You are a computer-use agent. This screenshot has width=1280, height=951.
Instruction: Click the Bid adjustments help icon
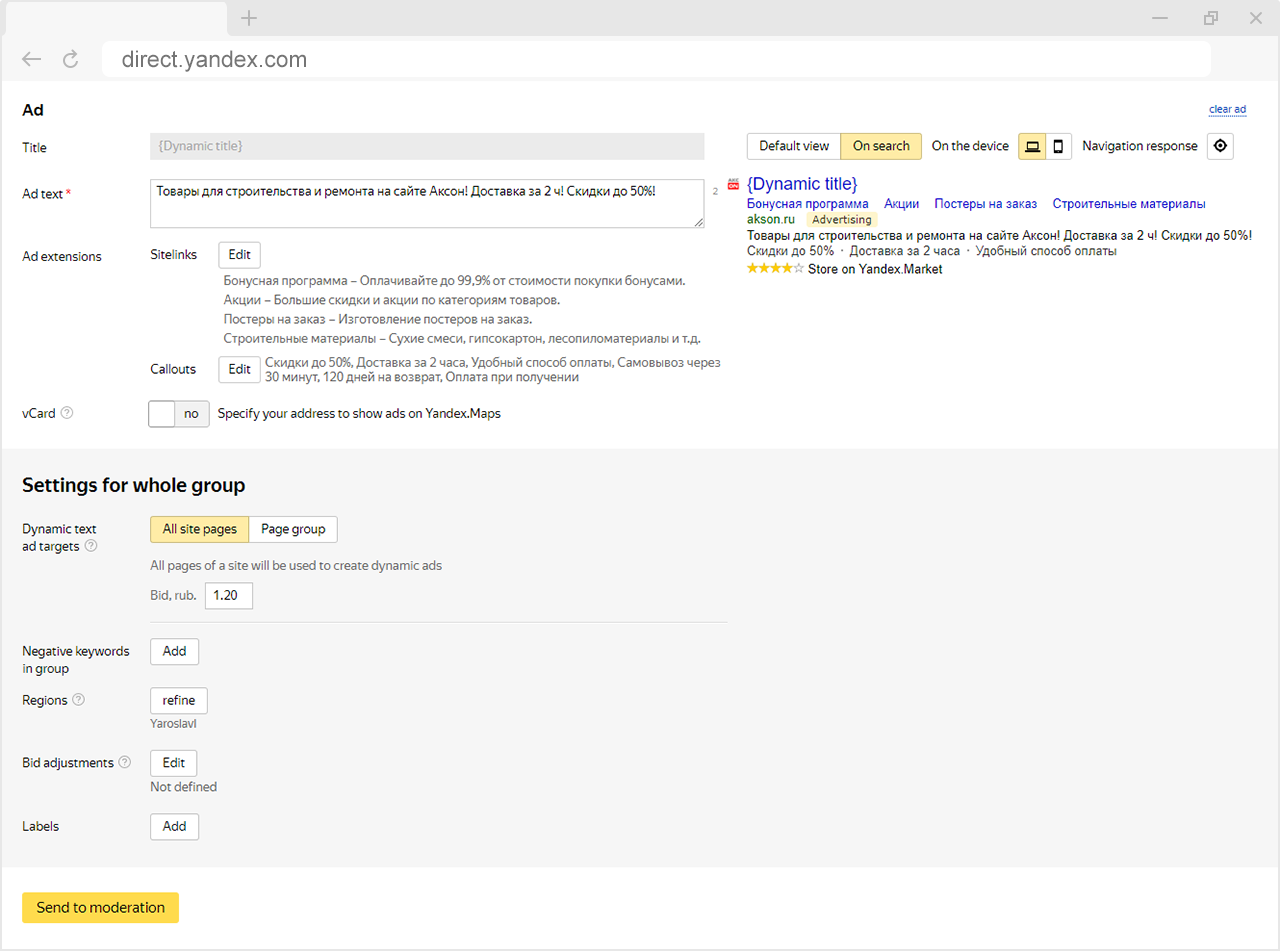coord(125,762)
